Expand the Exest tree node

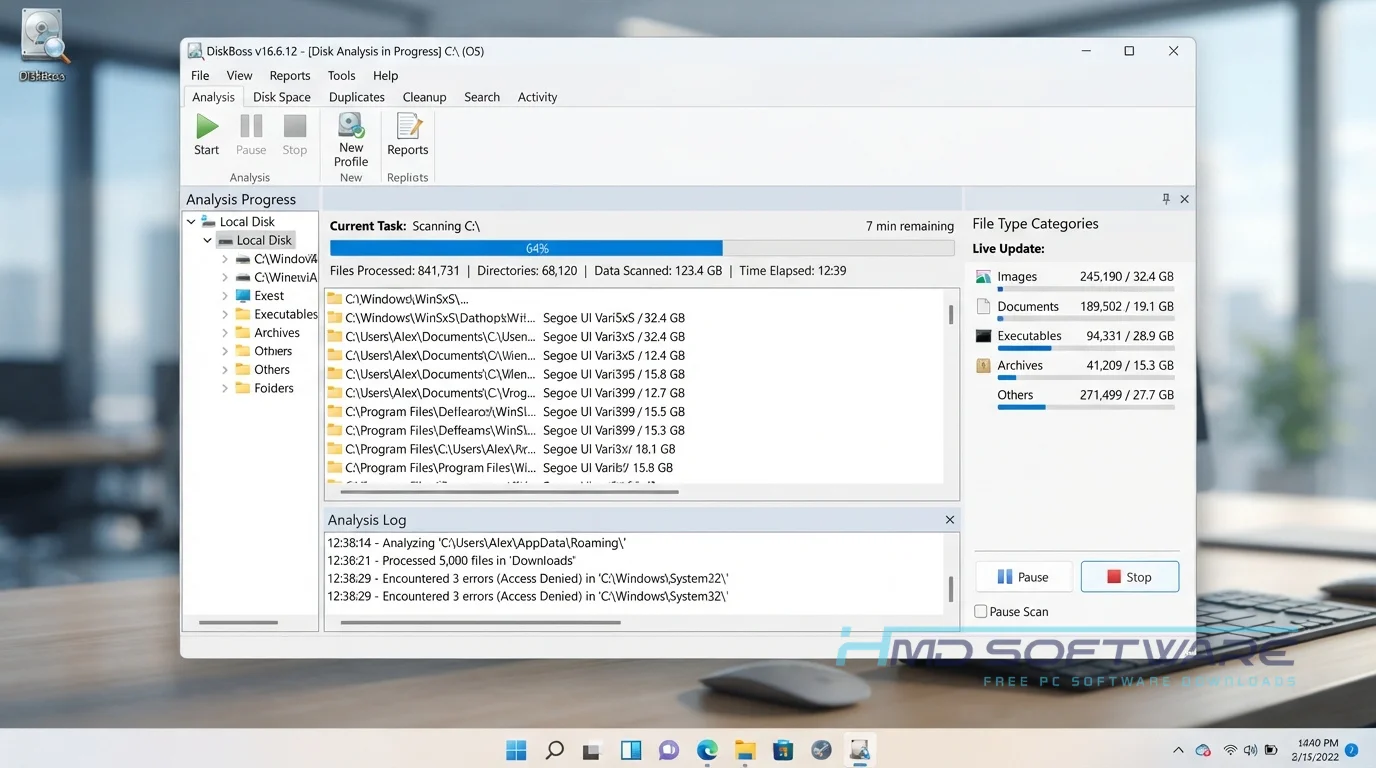[225, 296]
